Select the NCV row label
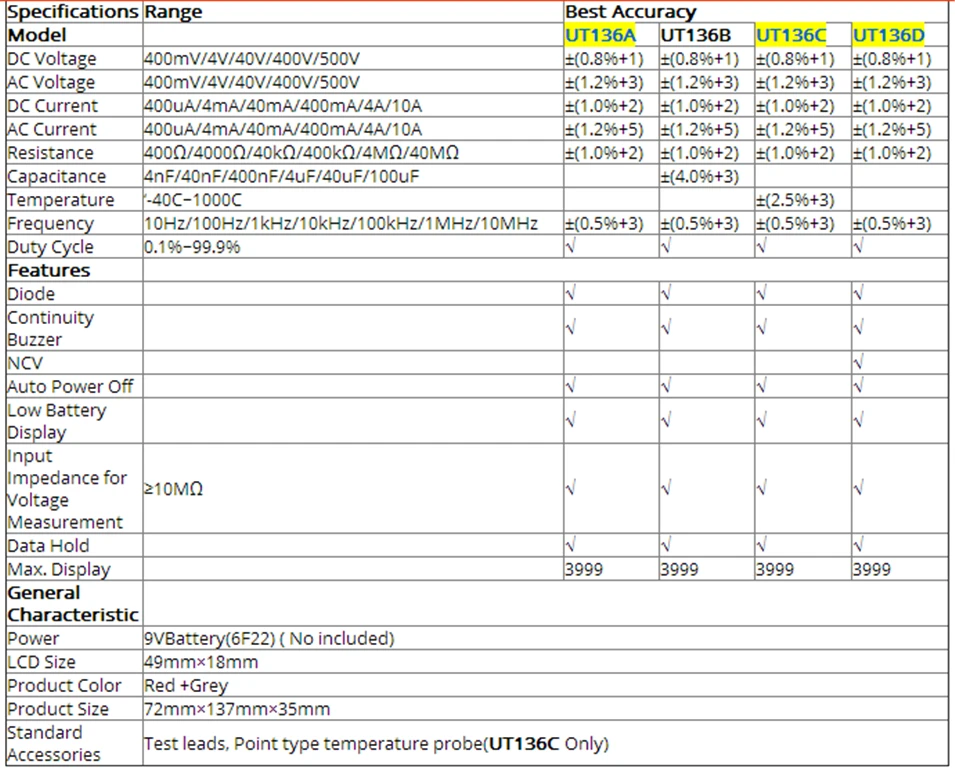 [25, 363]
